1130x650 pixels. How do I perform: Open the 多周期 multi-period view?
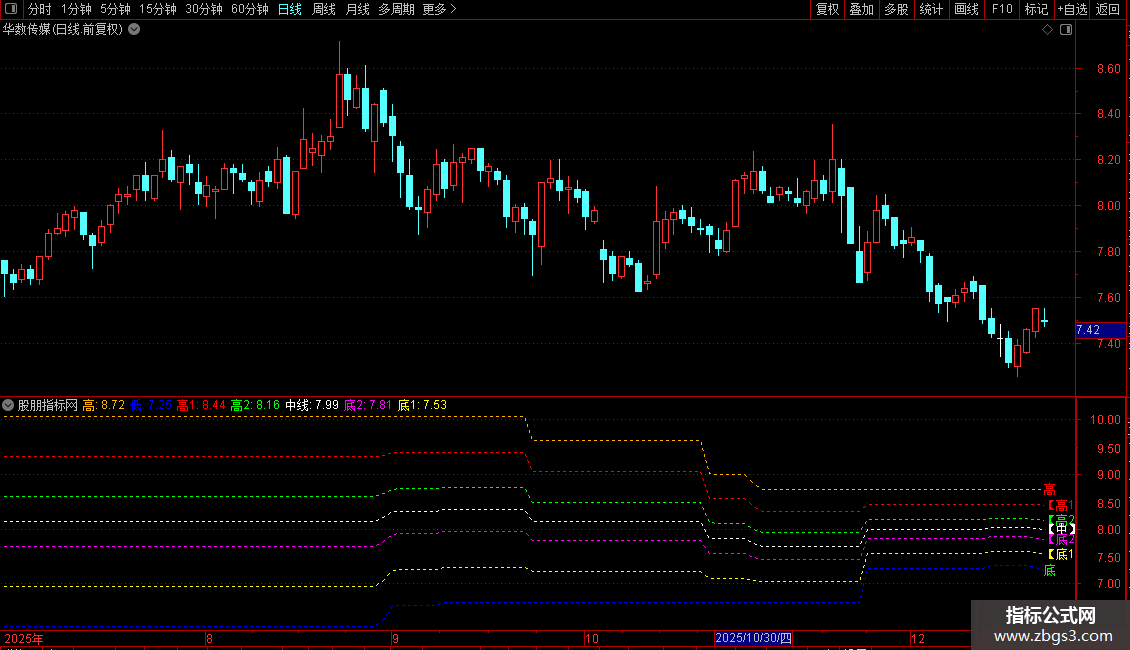(x=396, y=9)
